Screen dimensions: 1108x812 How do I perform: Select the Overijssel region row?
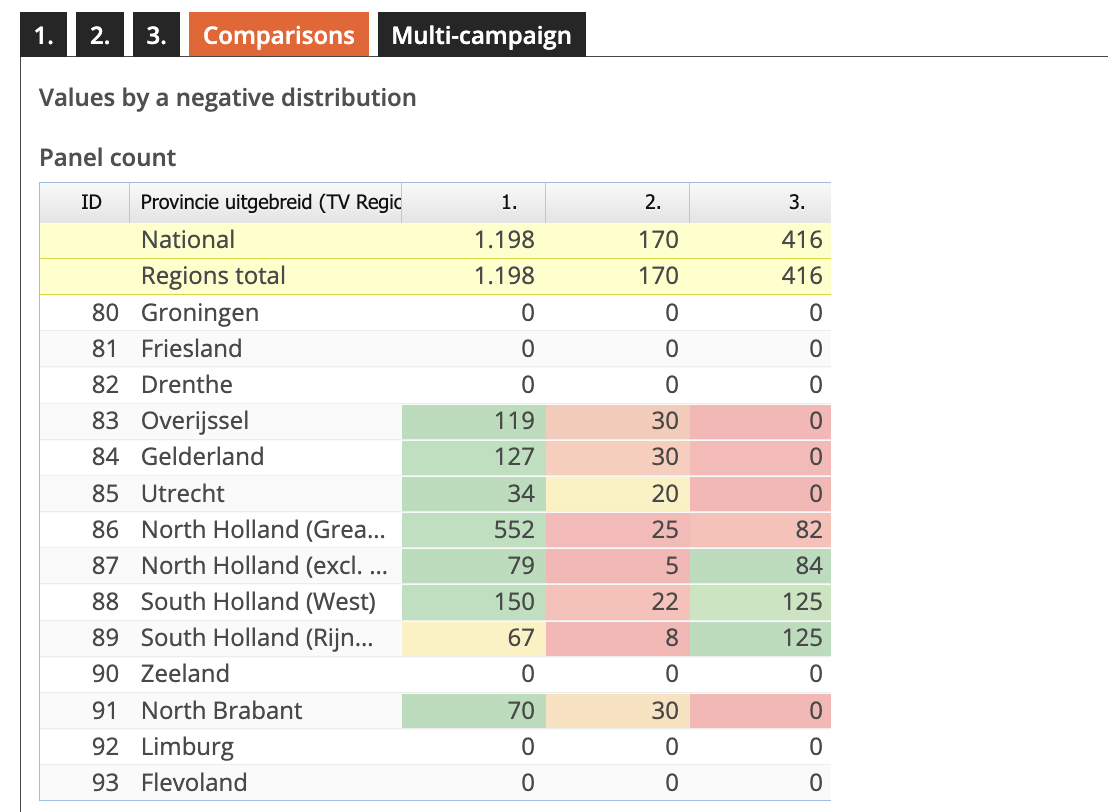coord(195,421)
